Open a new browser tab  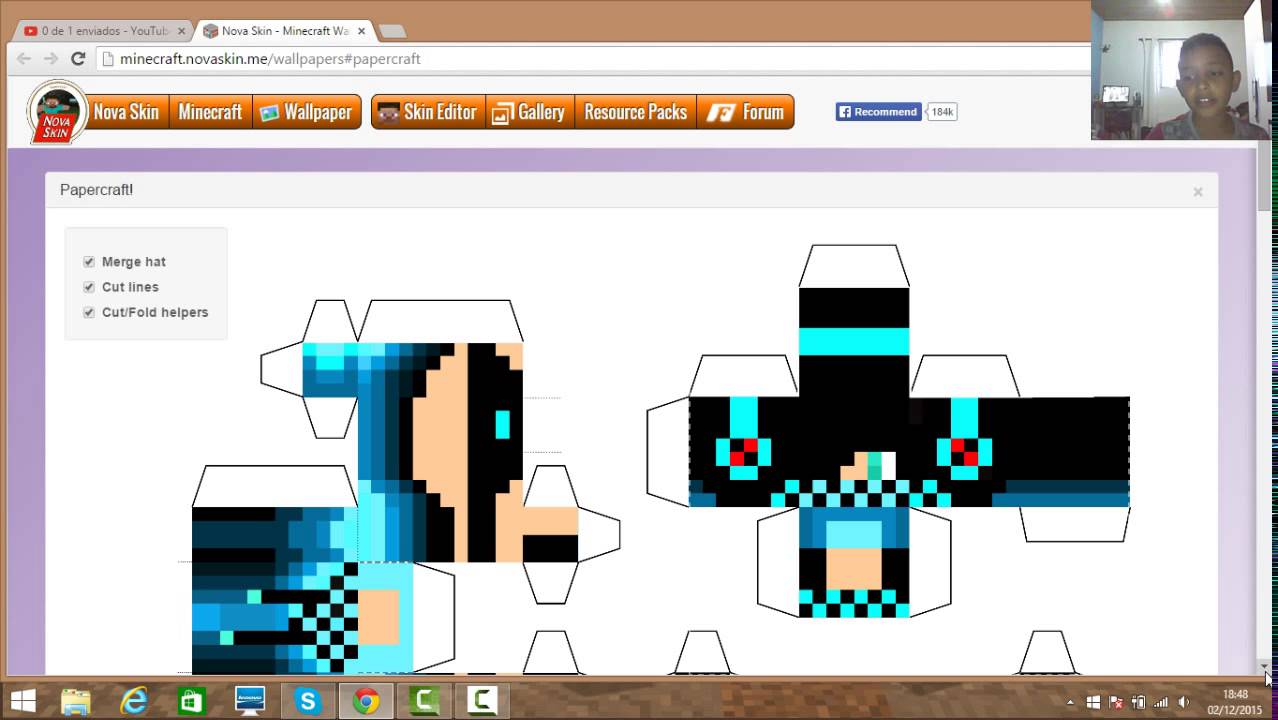click(393, 31)
